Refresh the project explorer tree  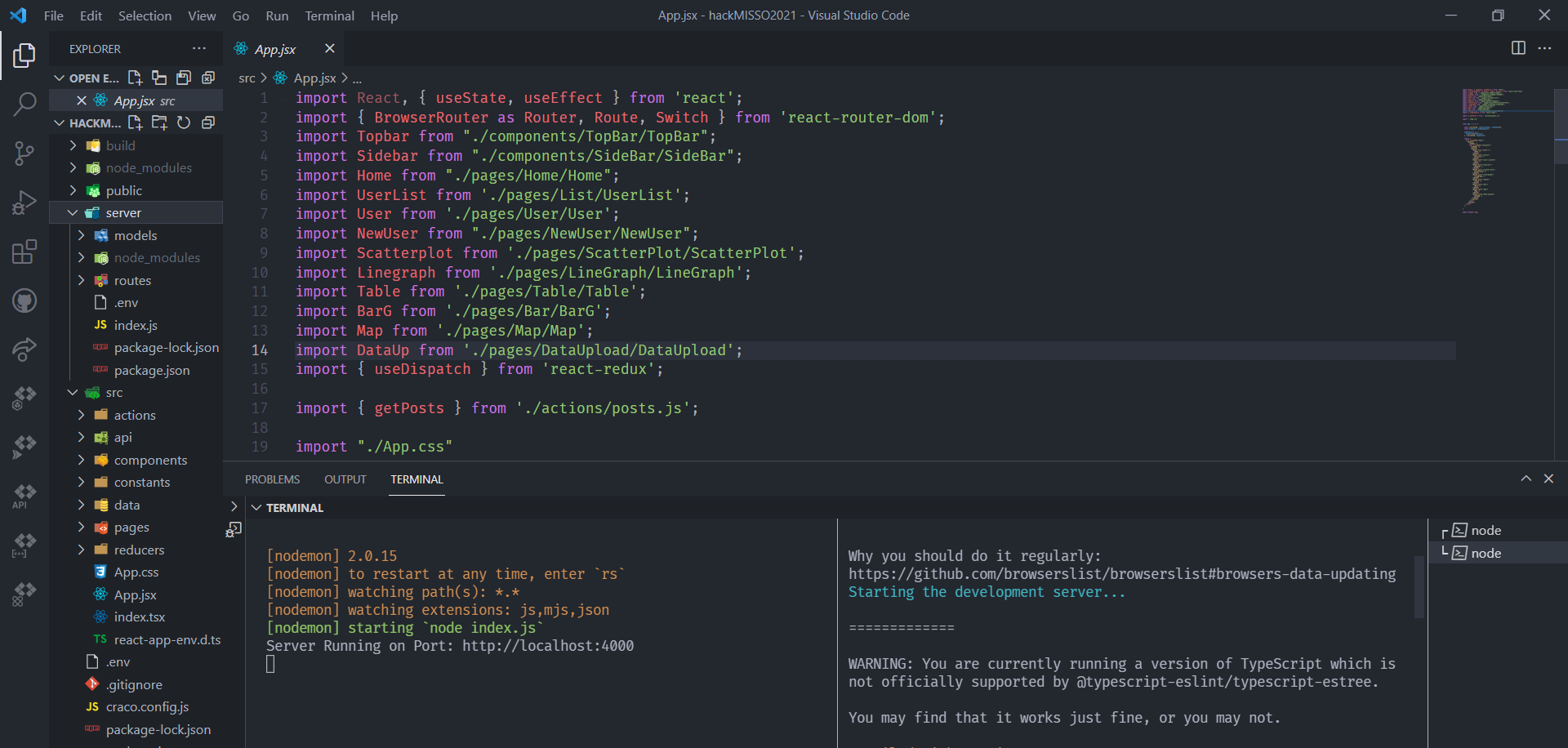click(184, 122)
